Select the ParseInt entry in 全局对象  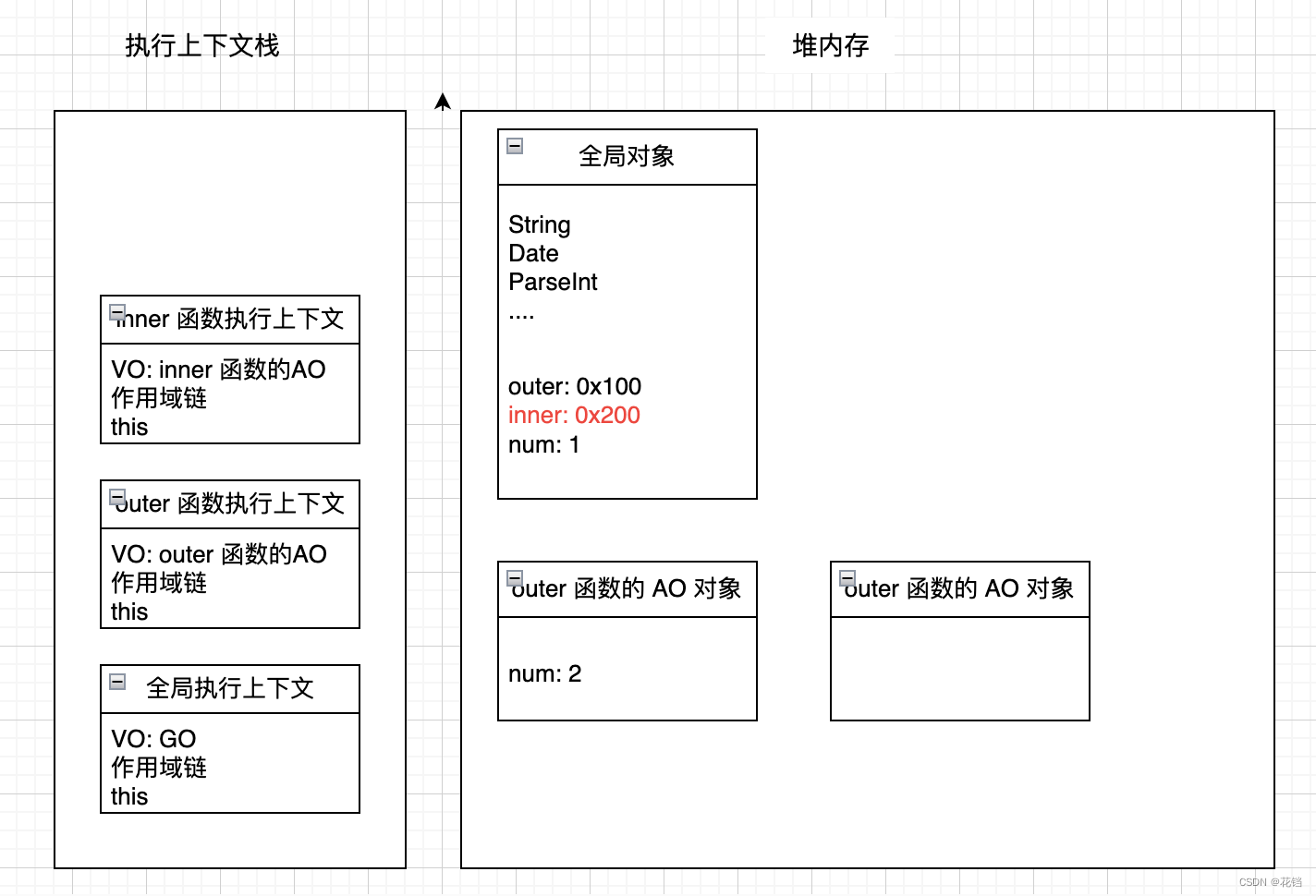[553, 282]
